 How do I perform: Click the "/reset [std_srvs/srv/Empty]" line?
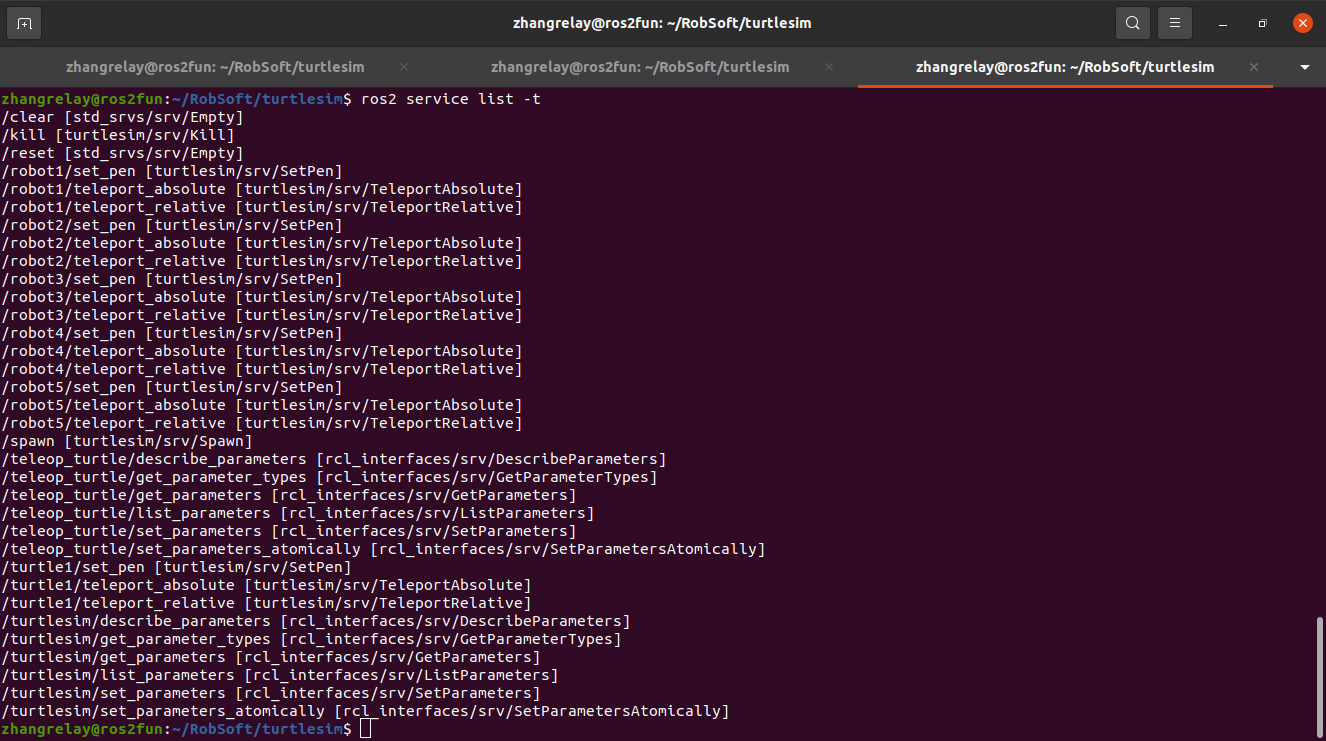pyautogui.click(x=122, y=153)
